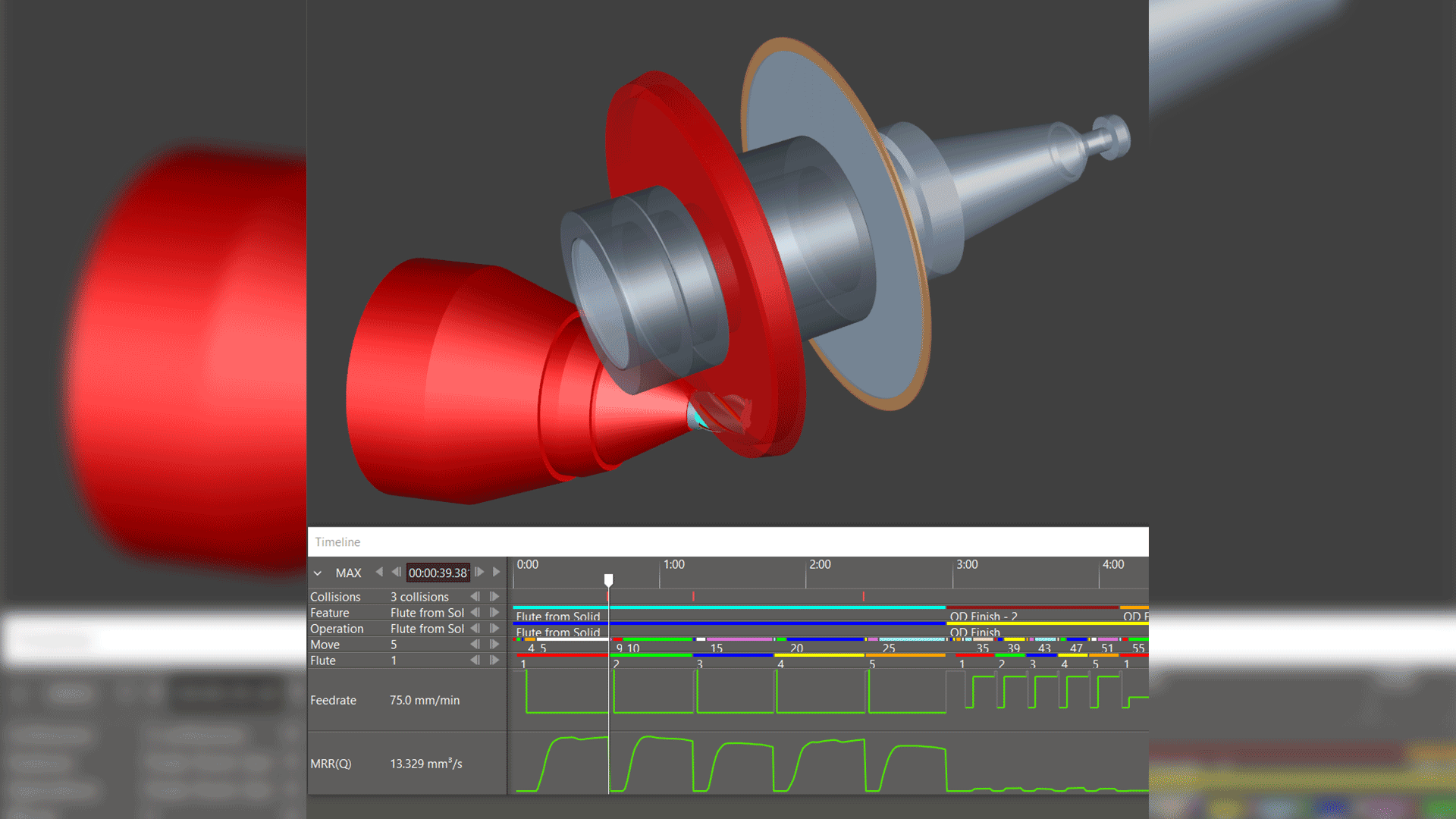Click the '75.0 mm/min' feedrate value
The image size is (1456, 819).
[x=425, y=700]
